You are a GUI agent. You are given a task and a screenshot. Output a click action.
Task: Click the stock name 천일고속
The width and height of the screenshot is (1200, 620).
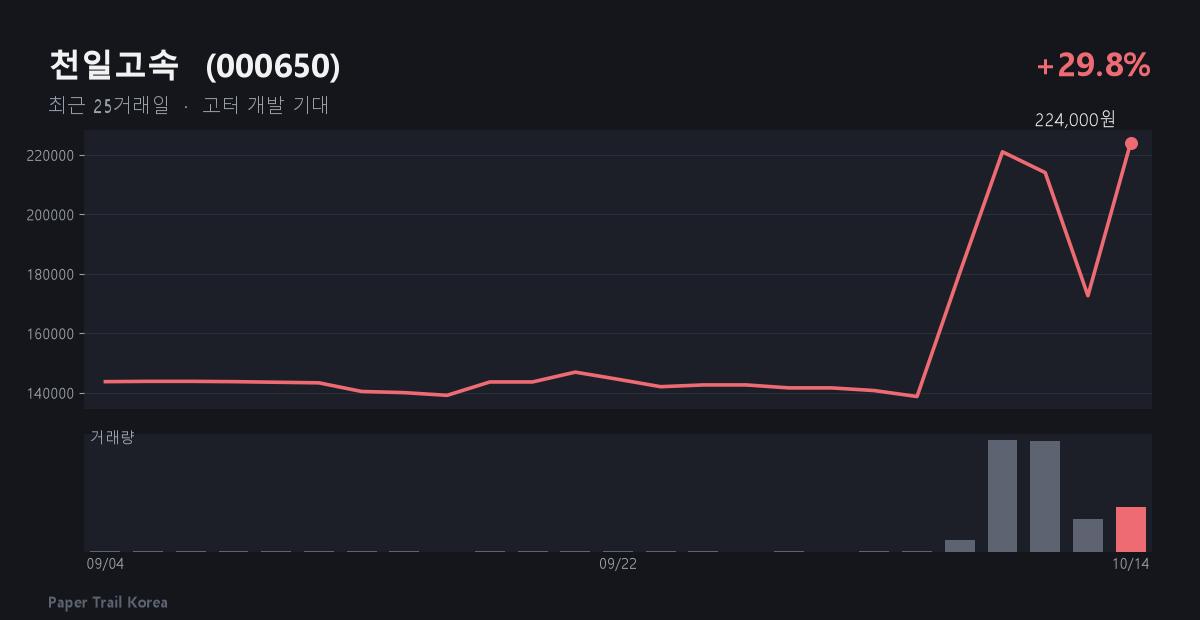coord(113,66)
